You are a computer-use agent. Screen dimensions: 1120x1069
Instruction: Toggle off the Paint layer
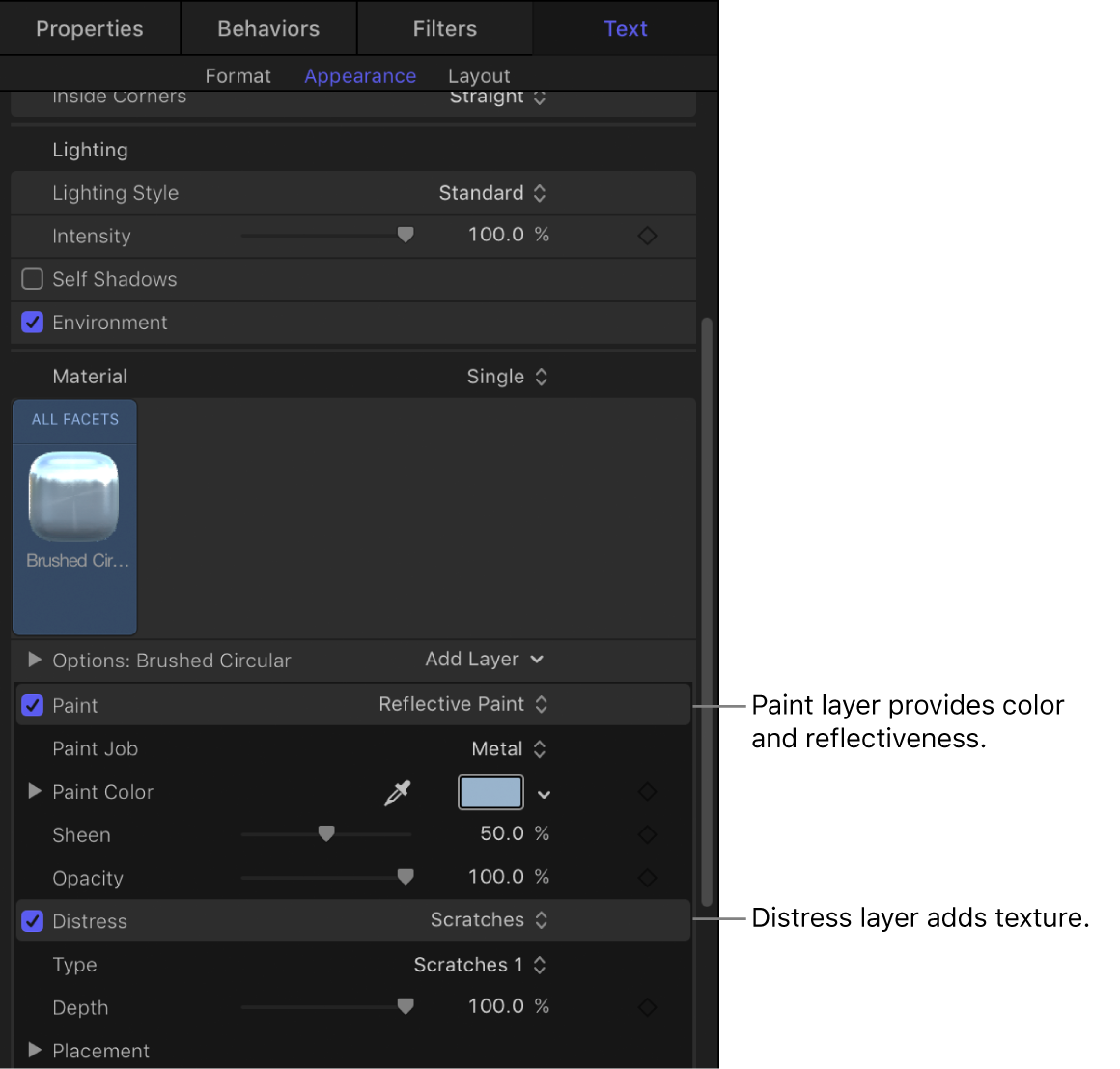pos(32,705)
